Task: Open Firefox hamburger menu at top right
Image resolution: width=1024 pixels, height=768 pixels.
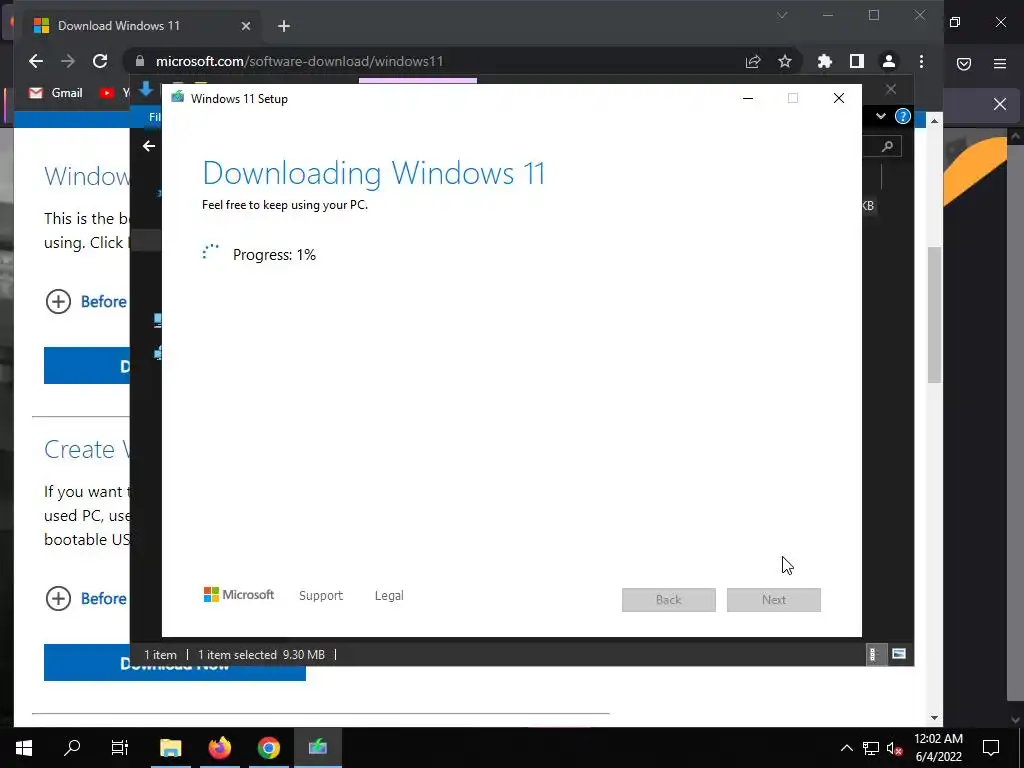Action: pos(1000,63)
